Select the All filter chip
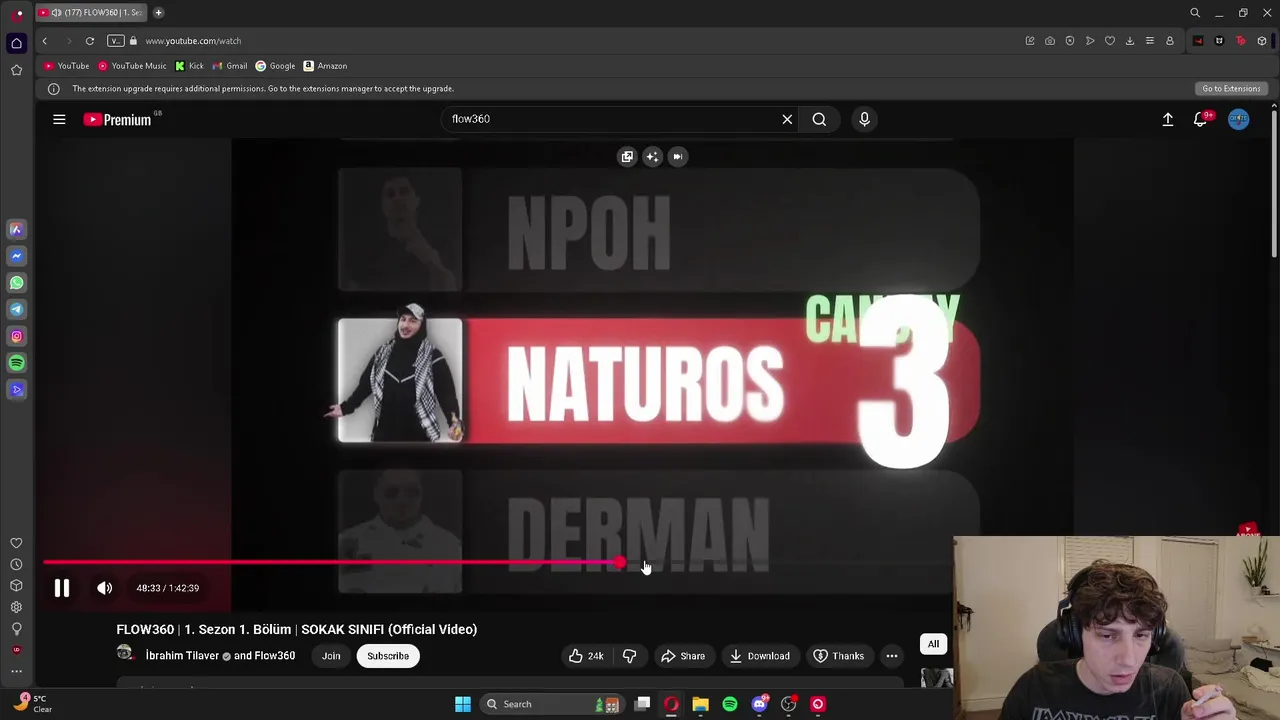This screenshot has width=1280, height=720. [x=933, y=644]
